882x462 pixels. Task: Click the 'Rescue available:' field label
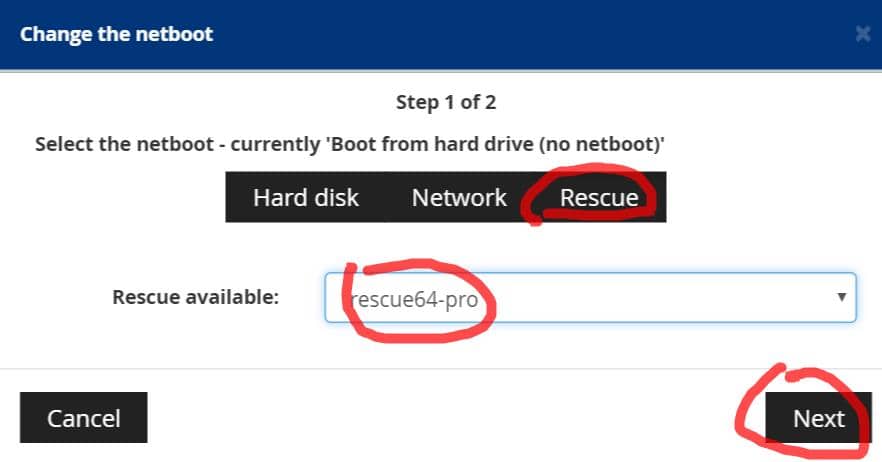(196, 297)
